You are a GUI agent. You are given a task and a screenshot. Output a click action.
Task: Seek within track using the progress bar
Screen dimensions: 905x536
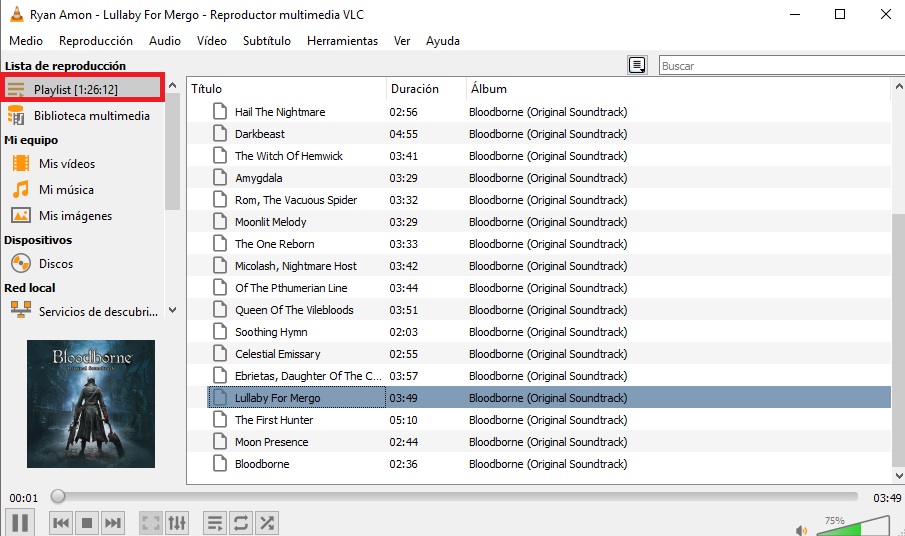[x=454, y=497]
